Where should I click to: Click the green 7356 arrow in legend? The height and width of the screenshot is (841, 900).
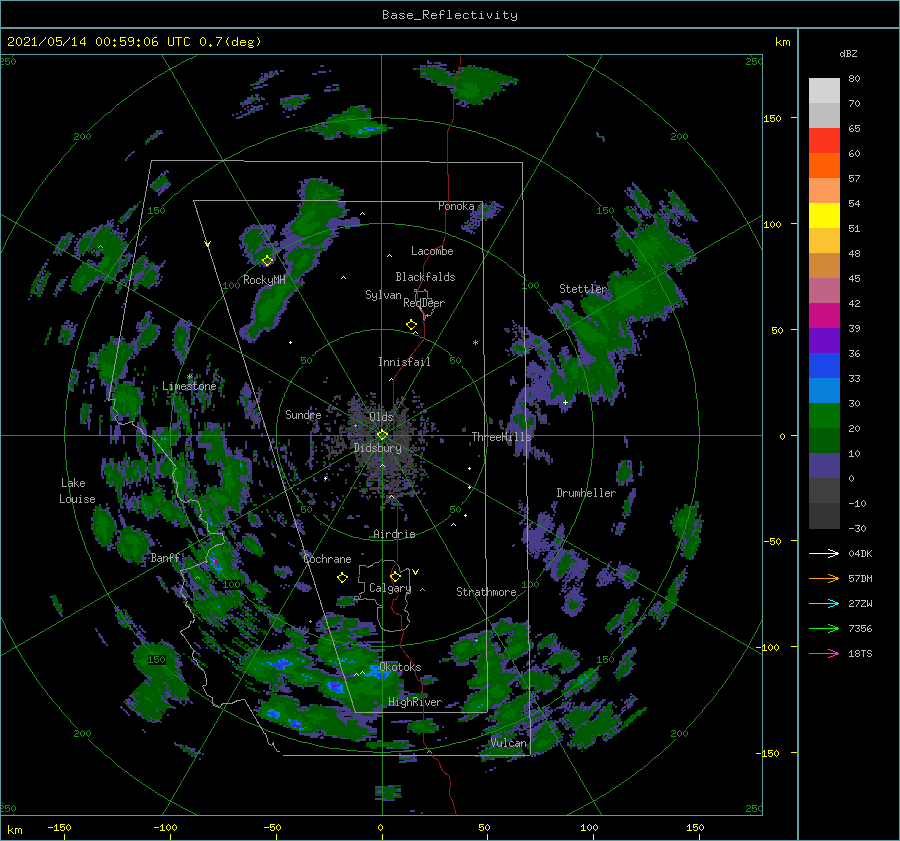[824, 629]
